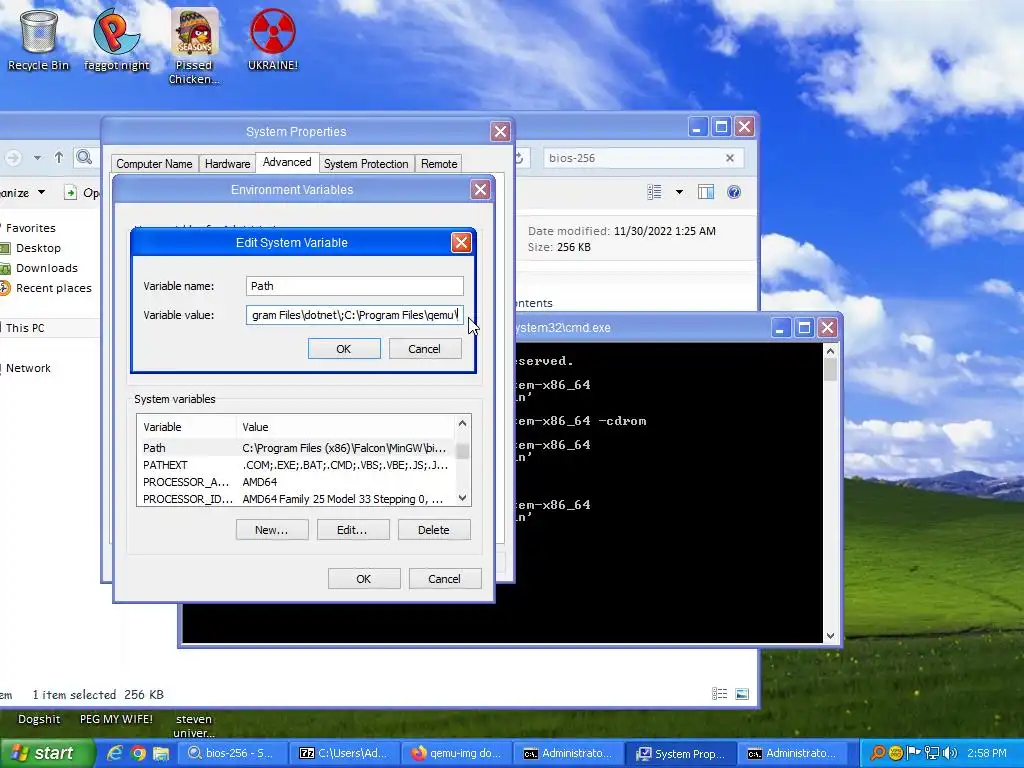1024x768 pixels.
Task: Select the PATHEXT system variable row
Action: click(x=296, y=465)
